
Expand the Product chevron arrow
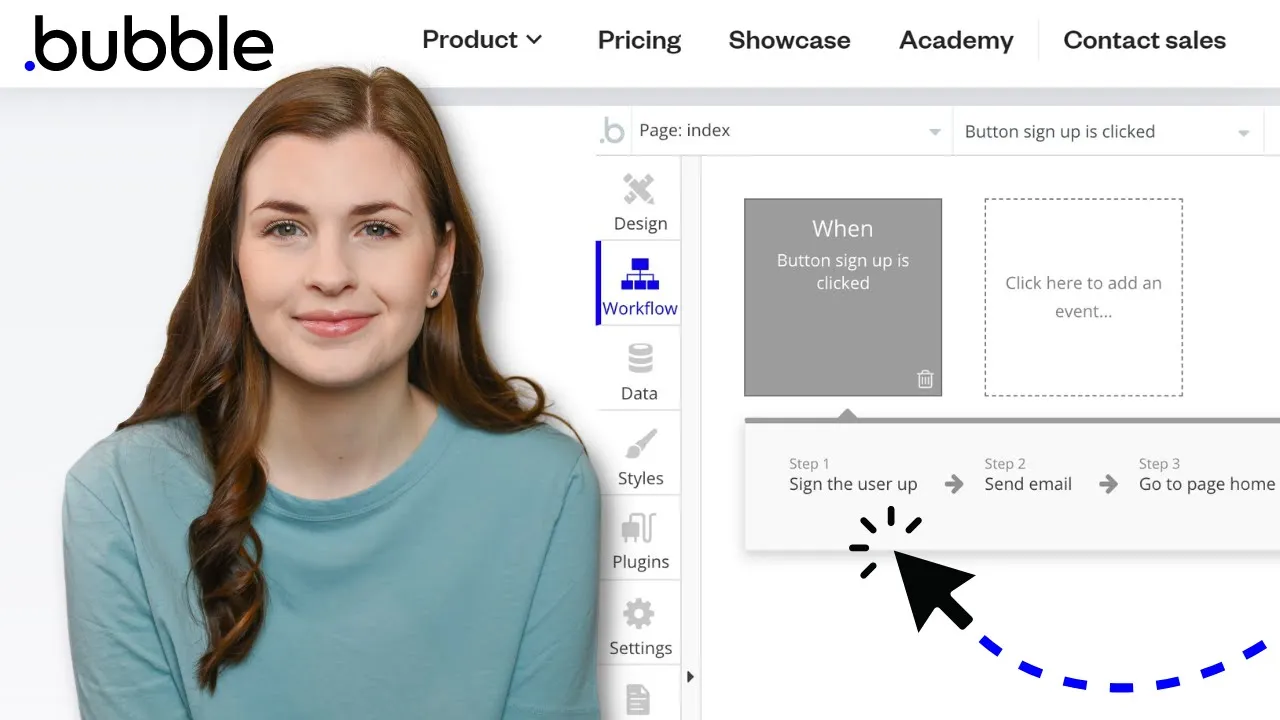[x=534, y=41]
